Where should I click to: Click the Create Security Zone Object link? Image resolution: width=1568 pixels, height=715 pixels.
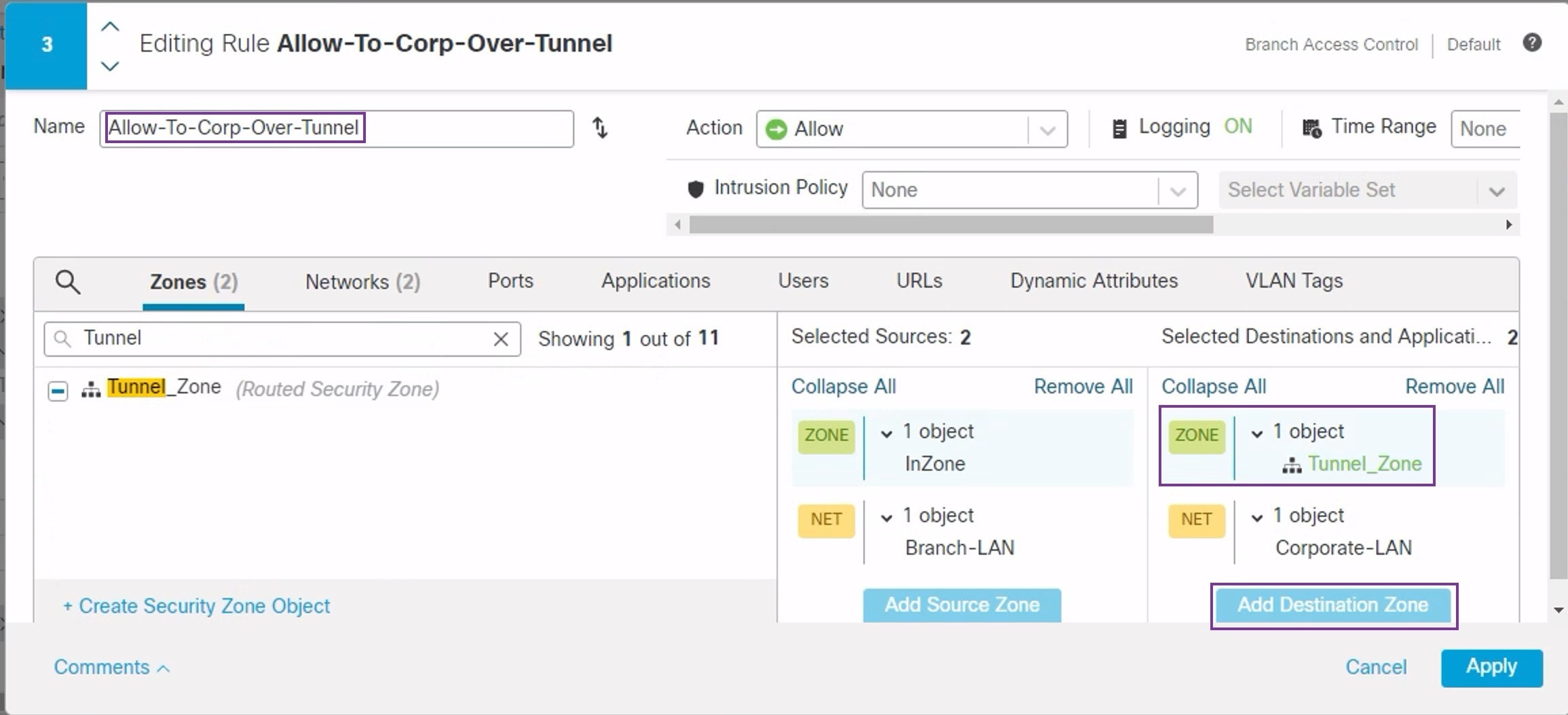click(x=196, y=606)
